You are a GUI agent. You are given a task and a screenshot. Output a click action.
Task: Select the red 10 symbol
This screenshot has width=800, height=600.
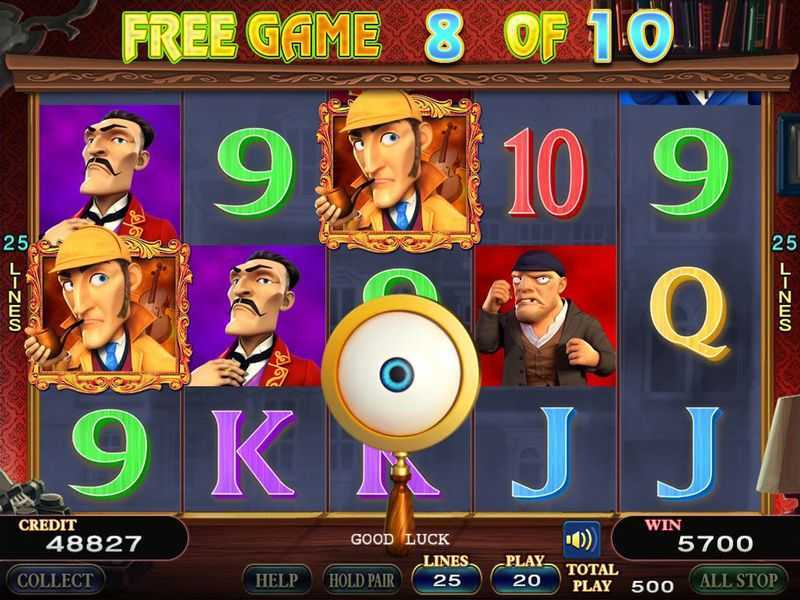click(545, 173)
